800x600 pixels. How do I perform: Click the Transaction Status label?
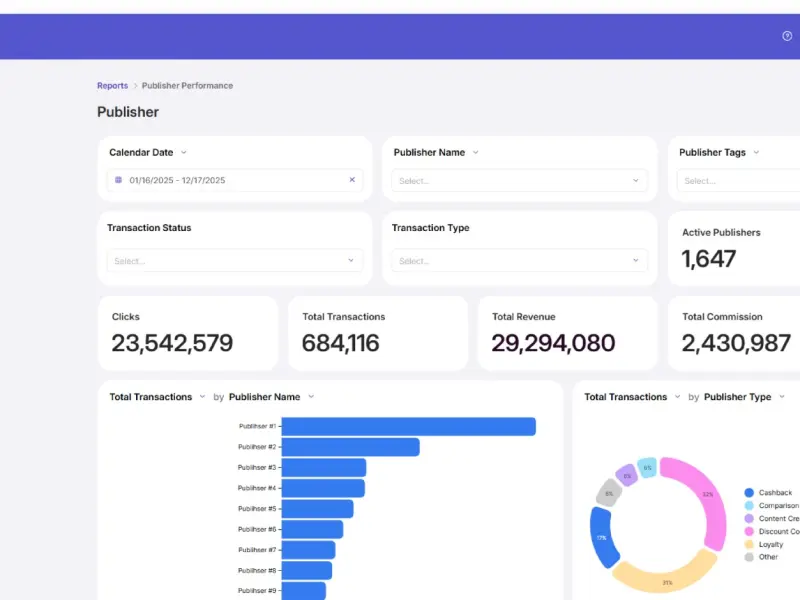point(149,228)
